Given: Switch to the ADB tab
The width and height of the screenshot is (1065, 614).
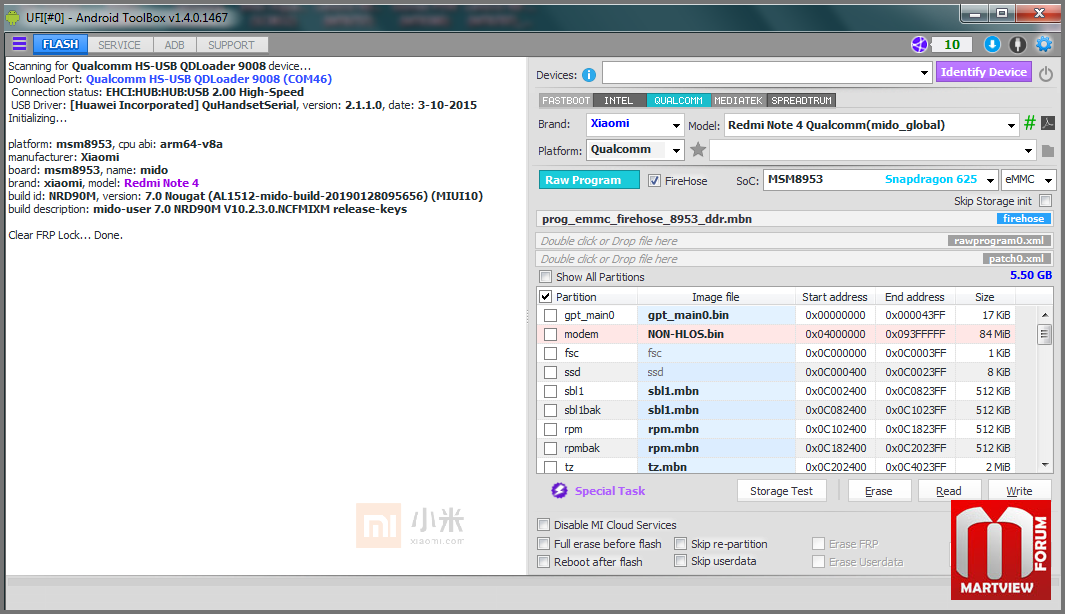Looking at the screenshot, I should point(175,45).
